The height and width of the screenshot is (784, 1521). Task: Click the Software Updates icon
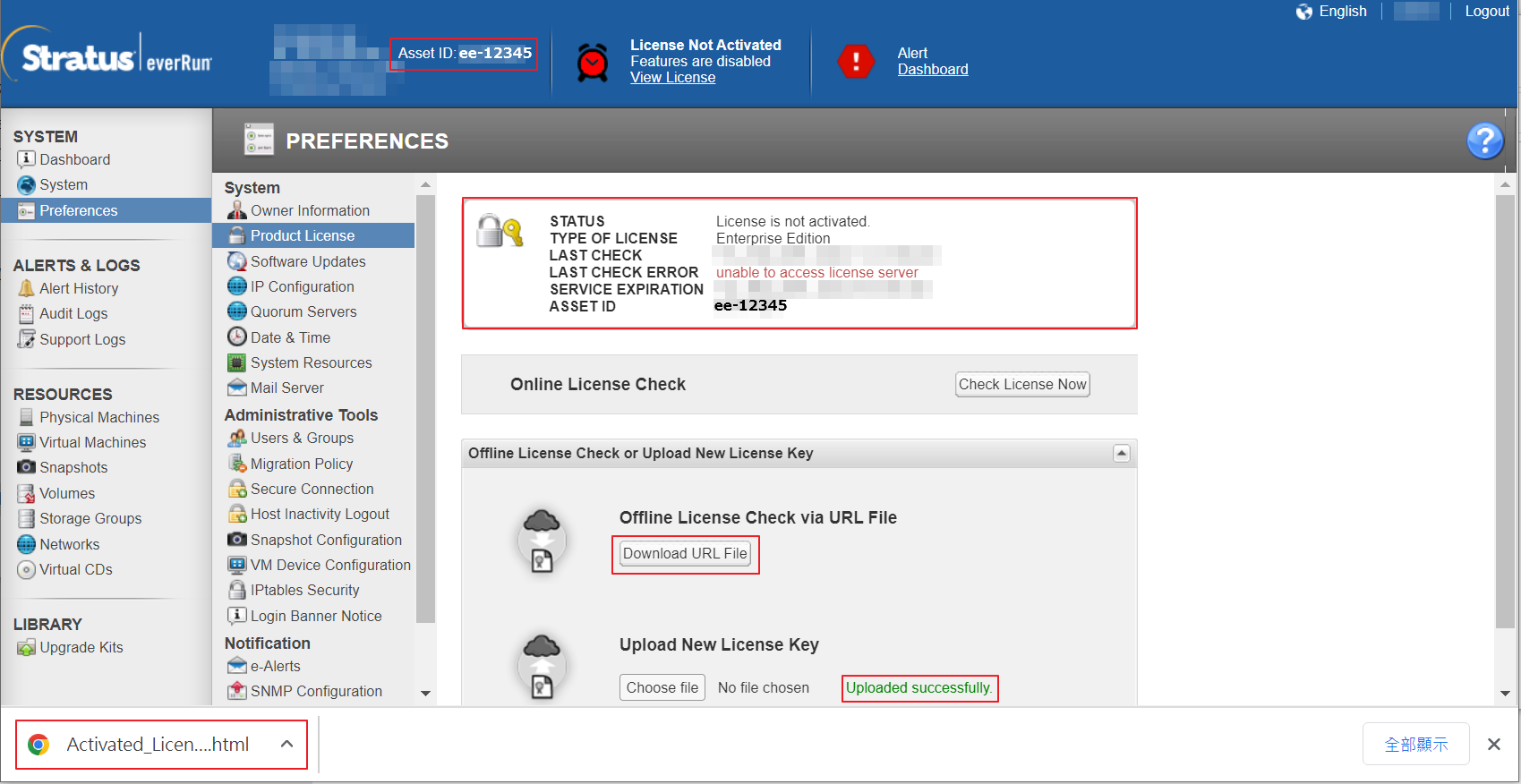click(x=236, y=261)
